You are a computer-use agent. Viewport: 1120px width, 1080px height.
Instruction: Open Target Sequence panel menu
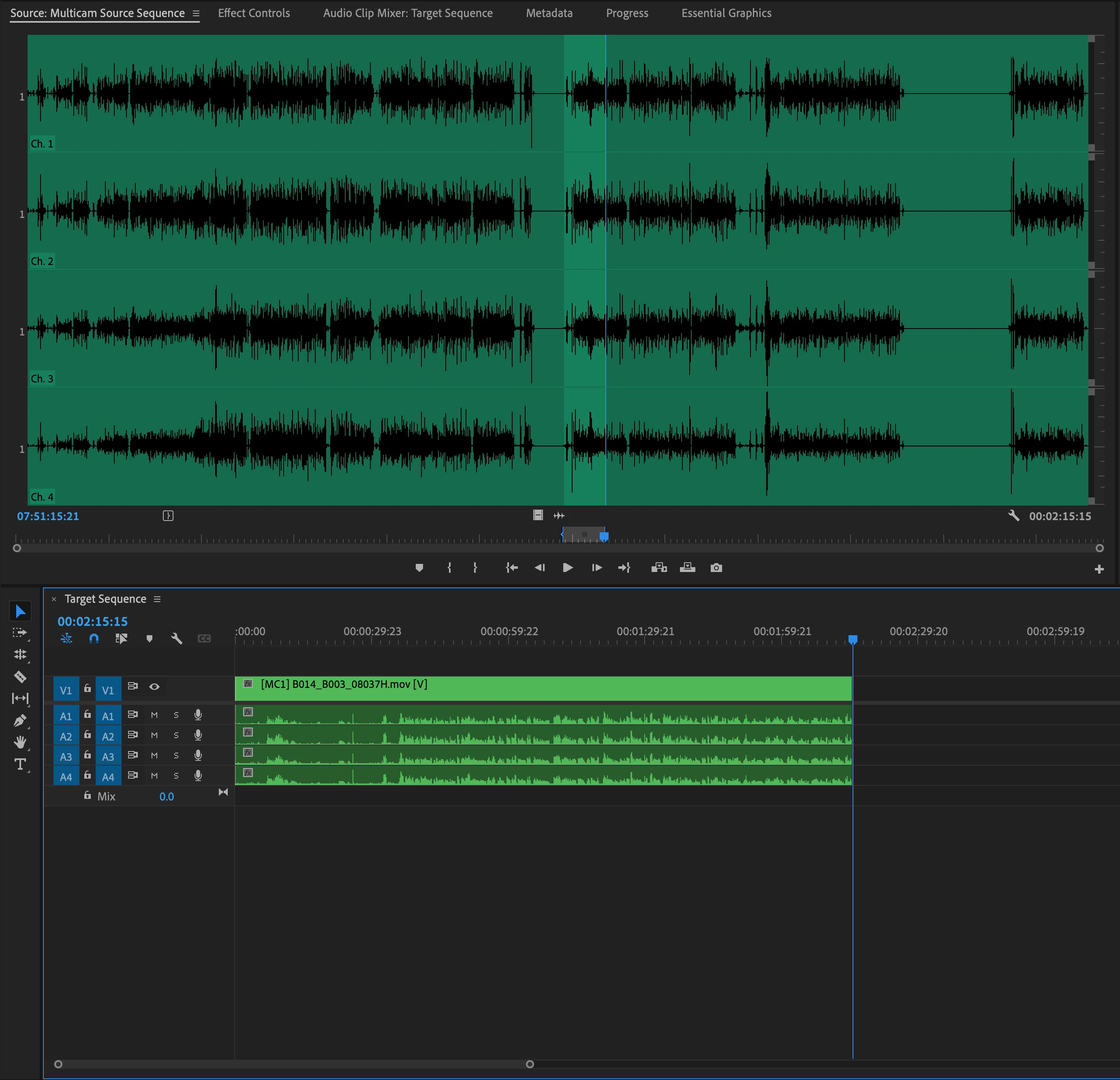(157, 599)
